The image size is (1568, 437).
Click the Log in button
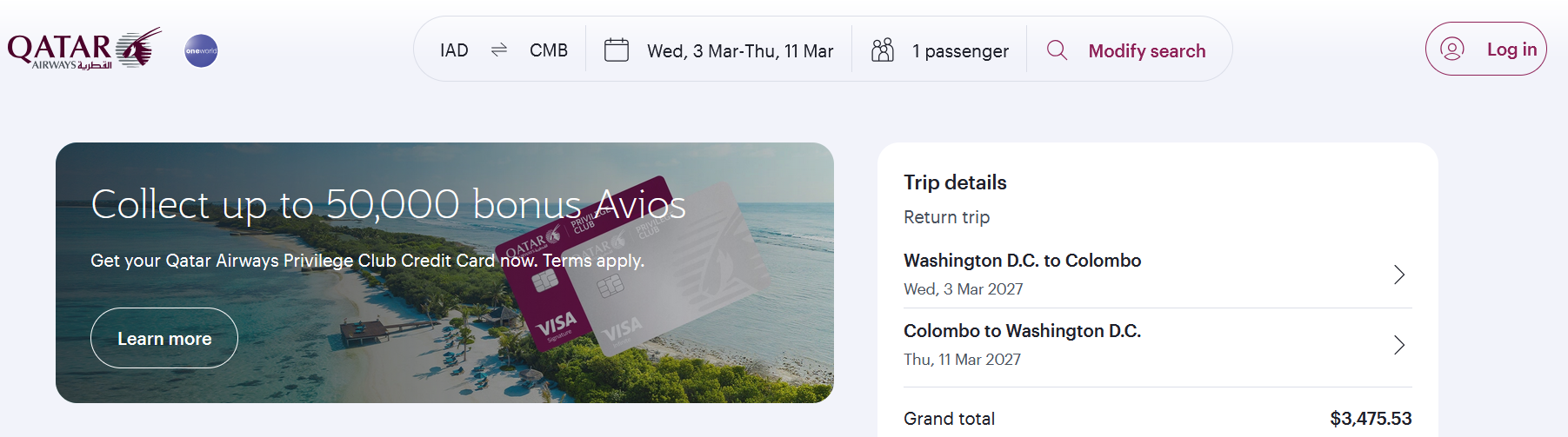point(1486,49)
